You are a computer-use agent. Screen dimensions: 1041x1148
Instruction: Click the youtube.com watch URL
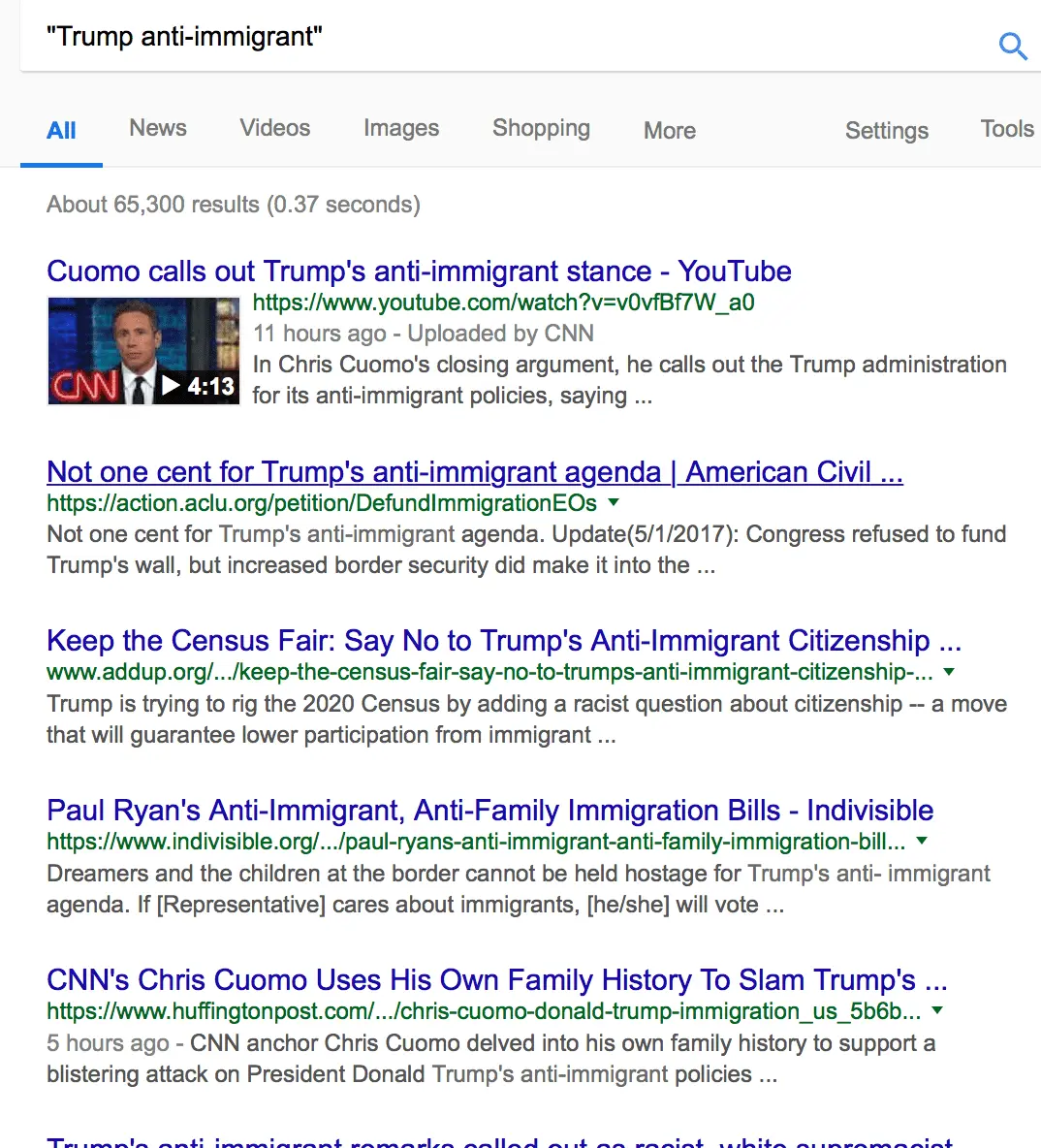click(503, 303)
